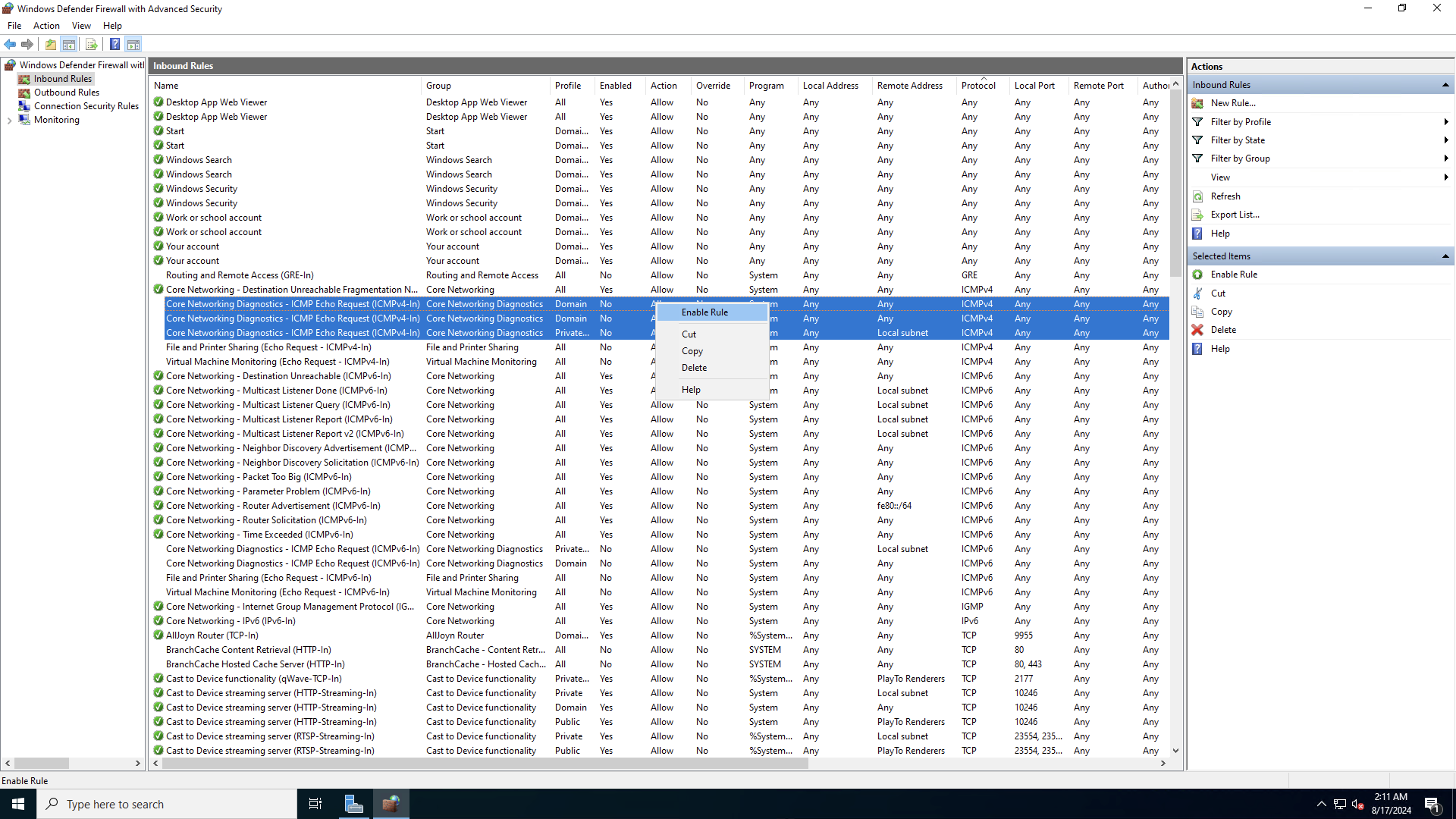Collapse the Selected Items actions section
This screenshot has height=819, width=1456.
1445,256
